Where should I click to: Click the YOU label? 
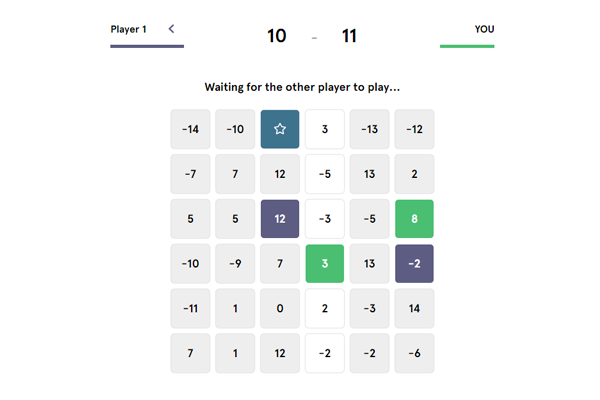click(x=484, y=29)
